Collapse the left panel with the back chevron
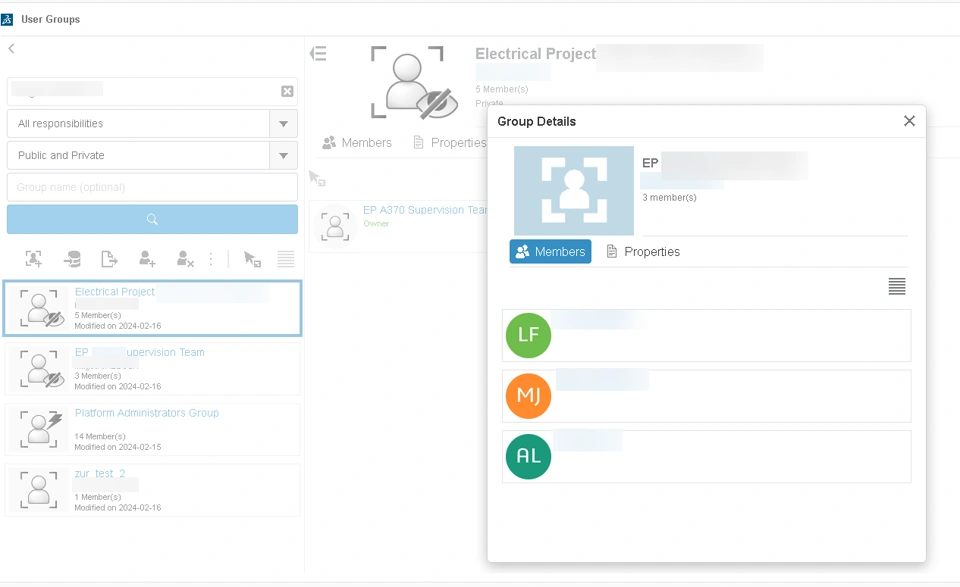The width and height of the screenshot is (960, 587). click(11, 49)
